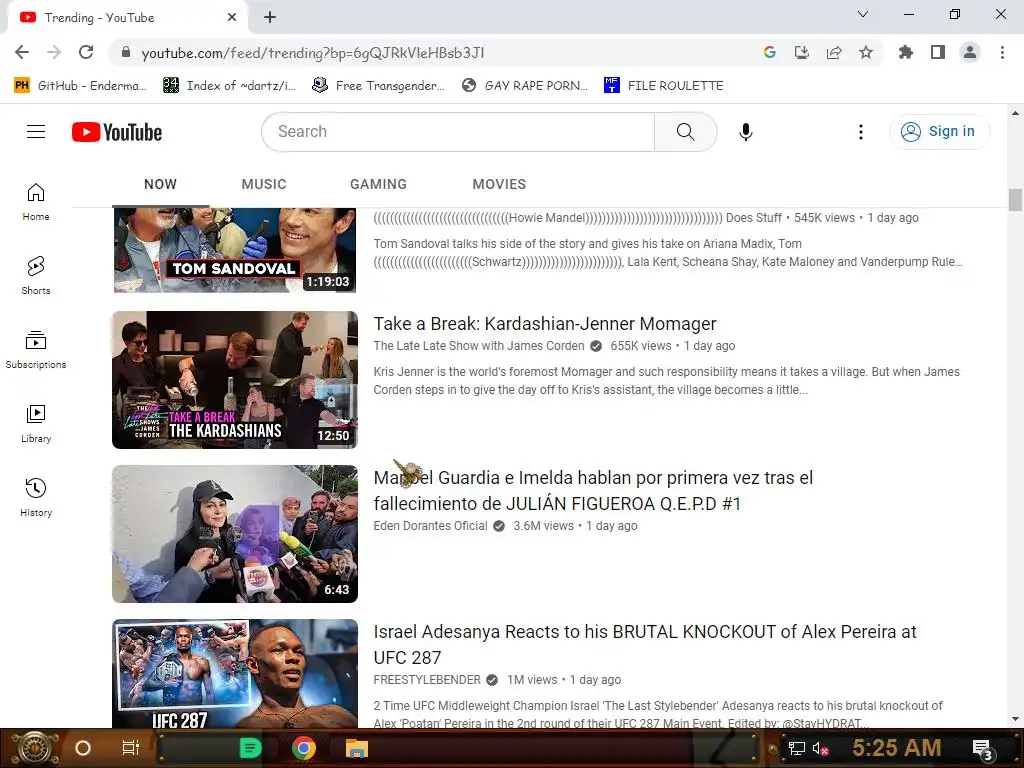This screenshot has width=1024, height=768.
Task: Start voice search with microphone icon
Action: (745, 132)
